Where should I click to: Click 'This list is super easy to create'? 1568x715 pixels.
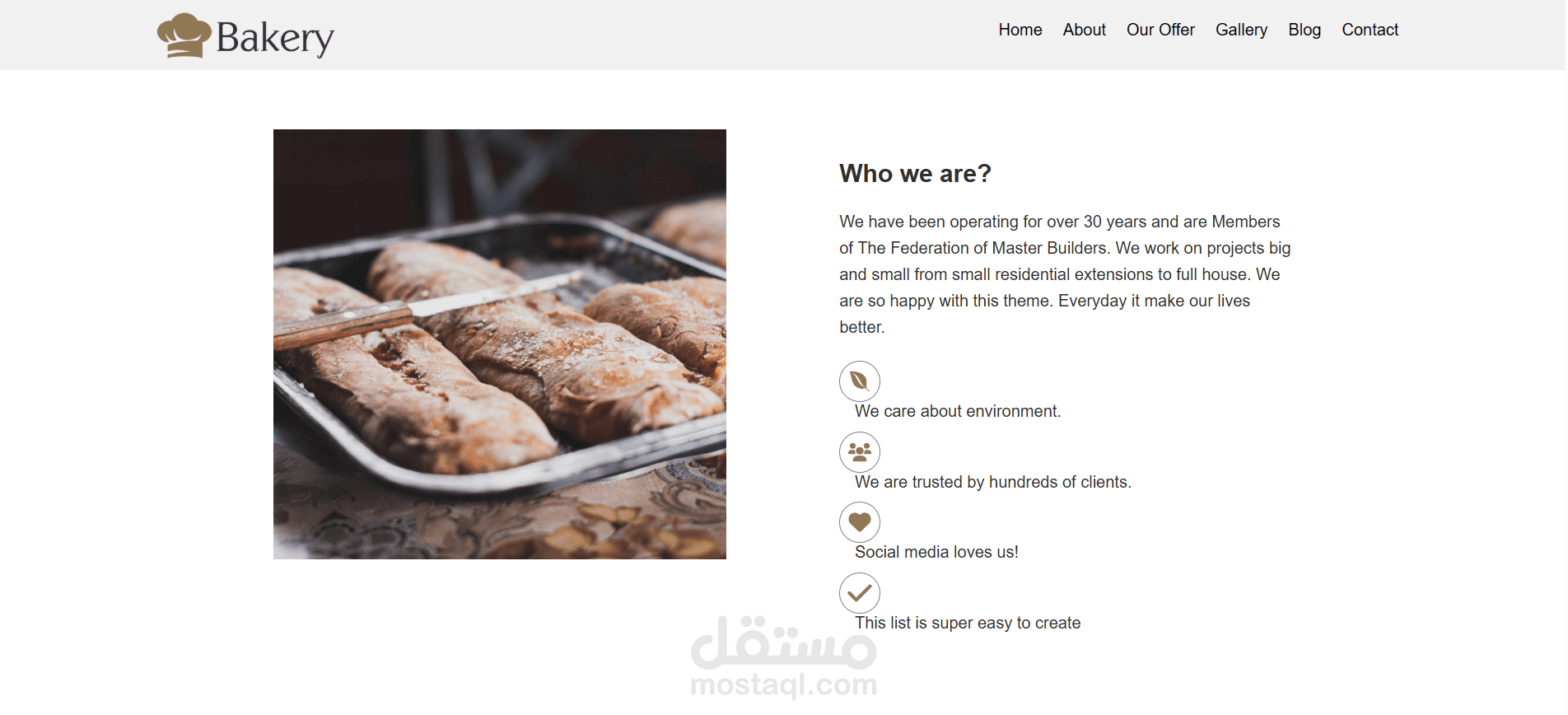point(968,623)
